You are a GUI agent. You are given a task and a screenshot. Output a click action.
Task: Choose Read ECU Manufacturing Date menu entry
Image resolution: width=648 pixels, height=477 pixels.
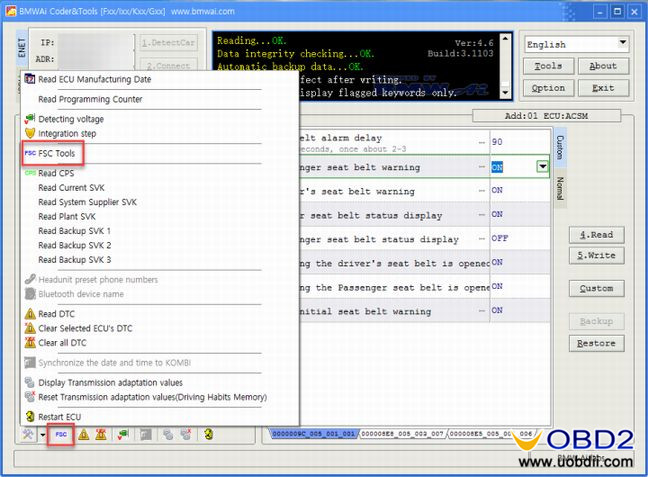[x=95, y=79]
